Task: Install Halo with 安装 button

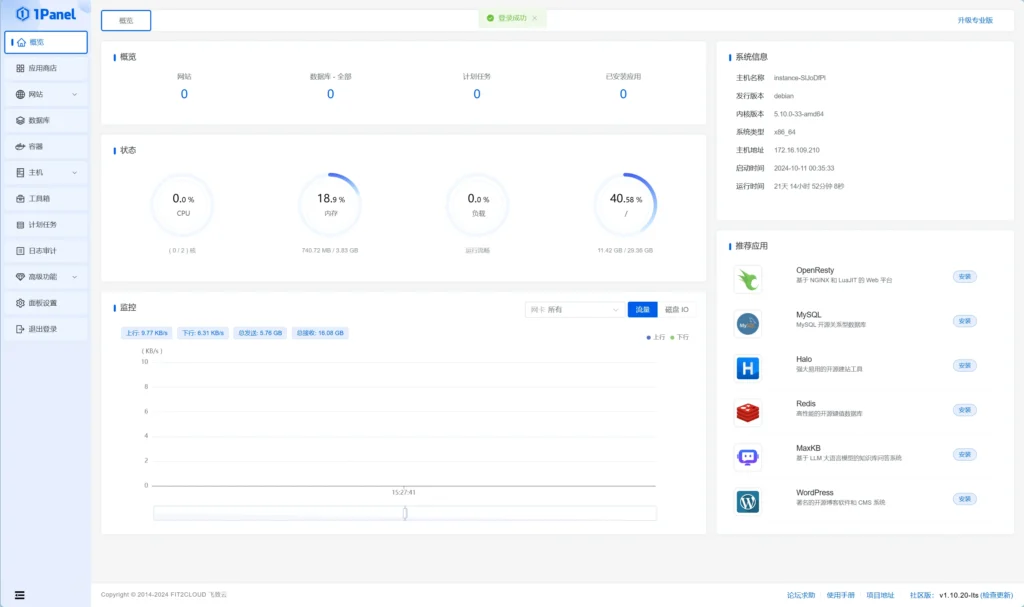Action: coord(965,365)
